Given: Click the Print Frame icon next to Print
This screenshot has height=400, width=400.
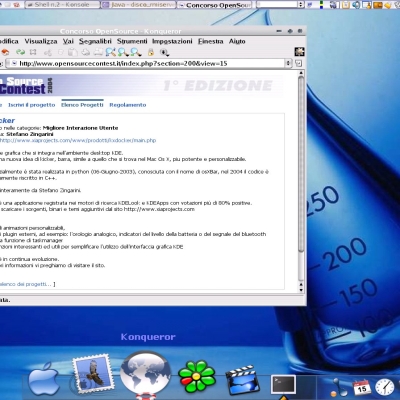Looking at the screenshot, I should click(x=98, y=52).
